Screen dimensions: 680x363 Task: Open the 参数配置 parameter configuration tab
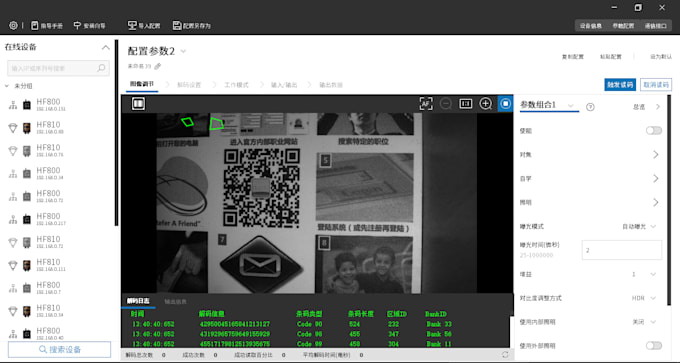click(x=623, y=26)
